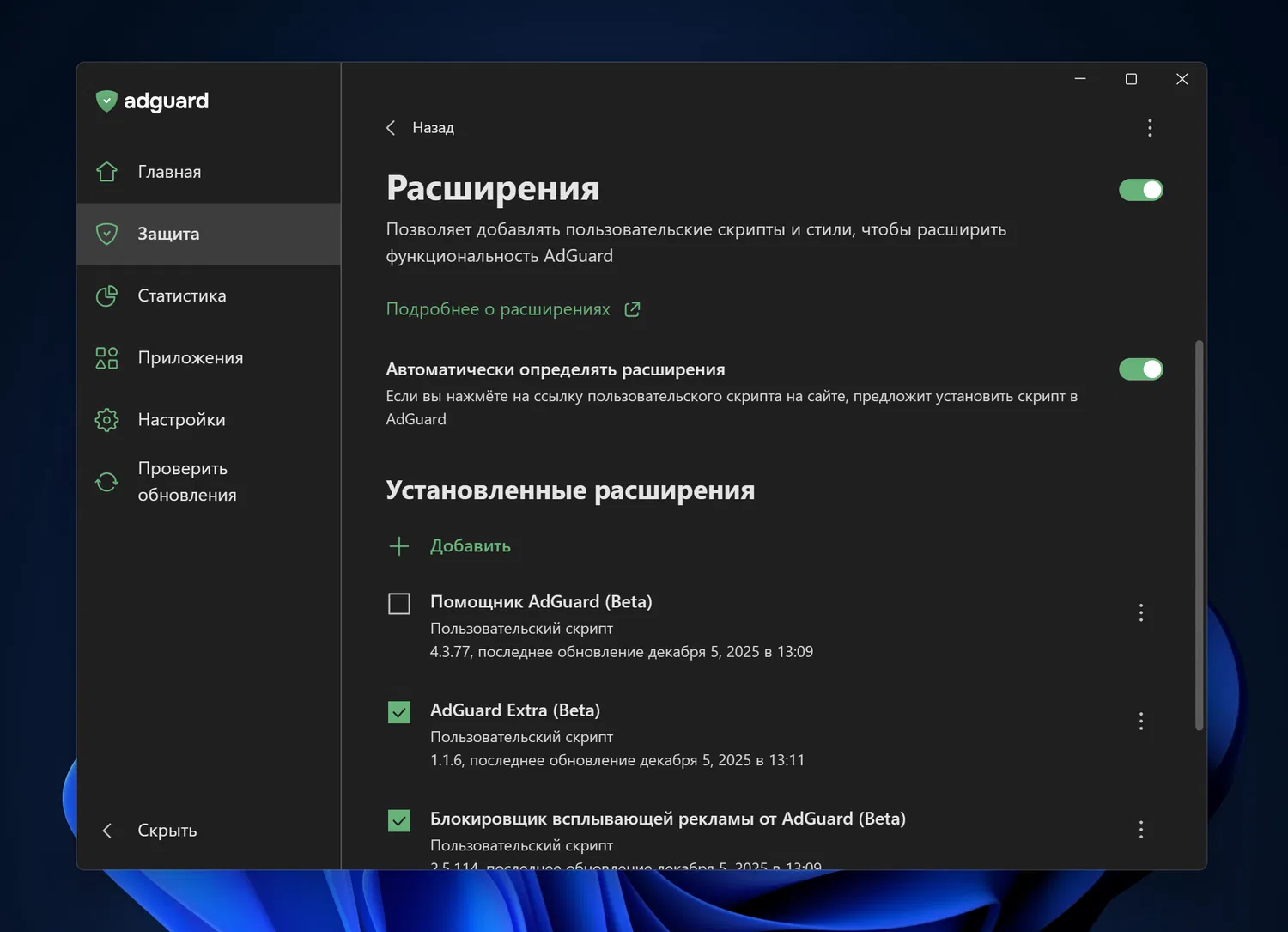This screenshot has height=932, width=1288.
Task: Maximize the AdGuard window
Action: point(1131,79)
